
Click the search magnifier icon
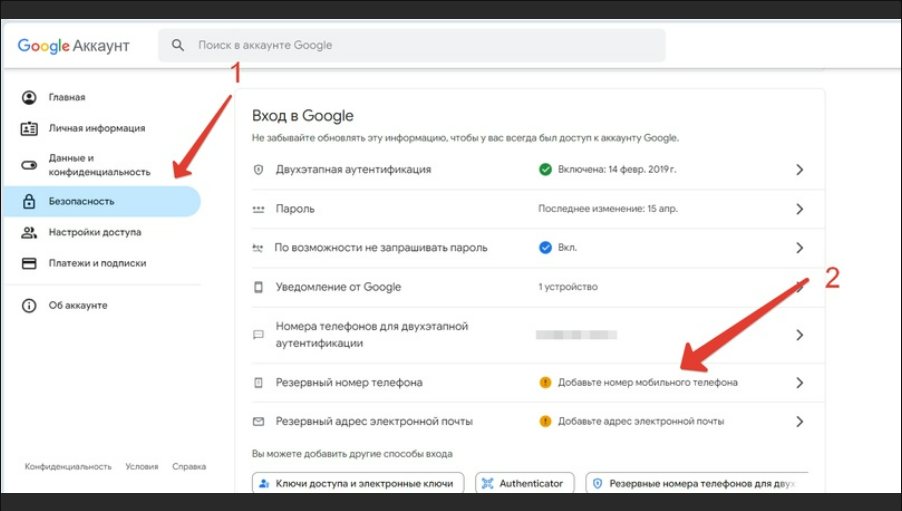click(x=178, y=45)
